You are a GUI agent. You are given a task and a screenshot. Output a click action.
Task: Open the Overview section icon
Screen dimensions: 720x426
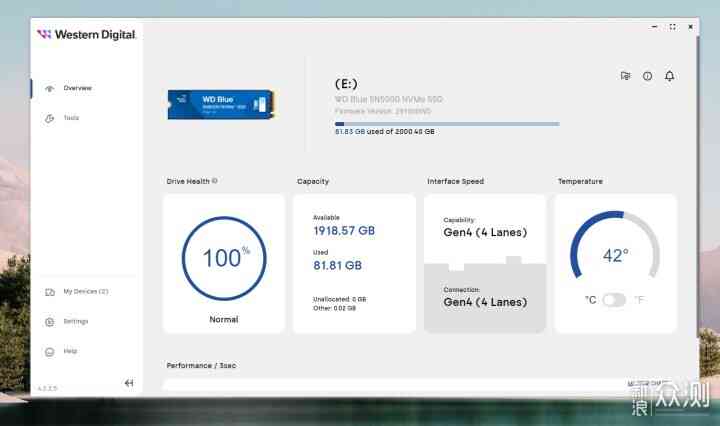point(50,88)
